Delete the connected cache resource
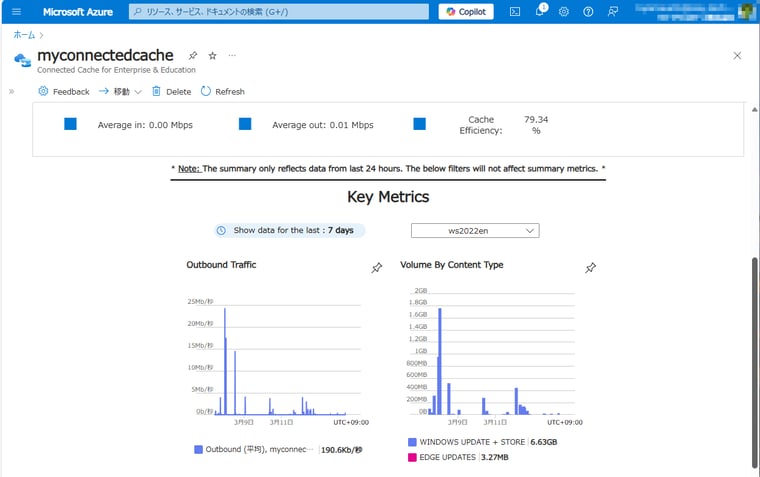The height and width of the screenshot is (477, 760). point(172,91)
